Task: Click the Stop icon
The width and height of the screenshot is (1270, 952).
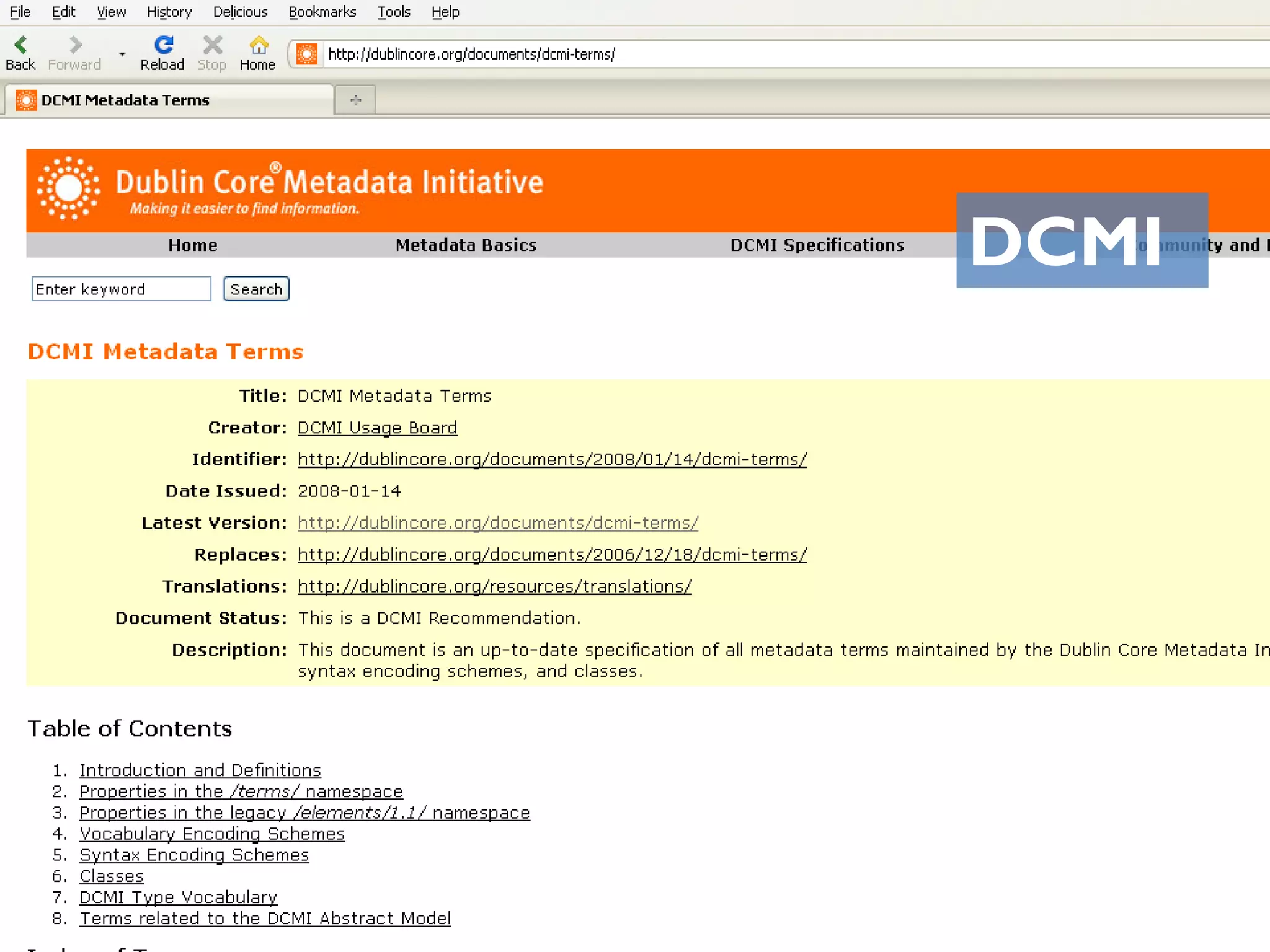Action: coord(212,45)
